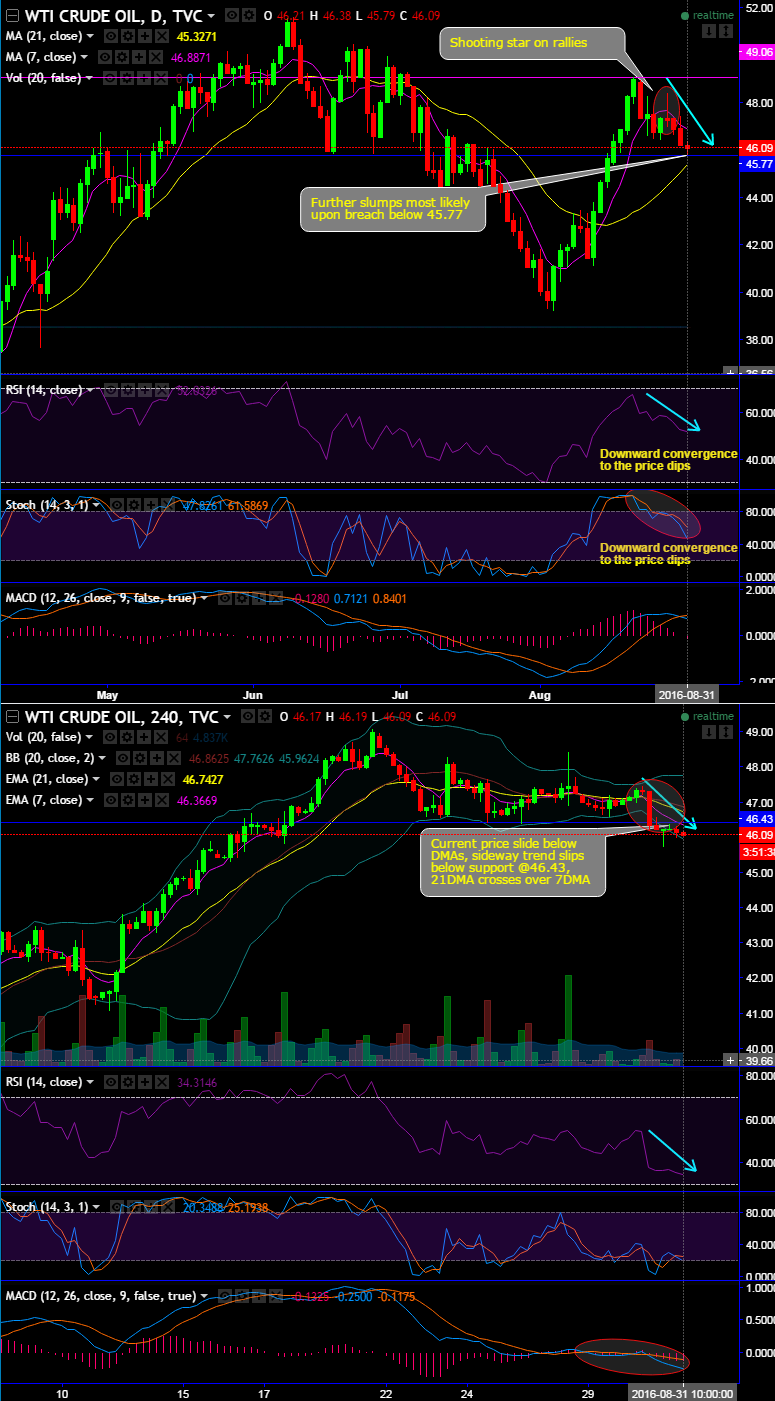
Task: Hide Vol (20, false) on the 240 chart
Action: (110, 736)
